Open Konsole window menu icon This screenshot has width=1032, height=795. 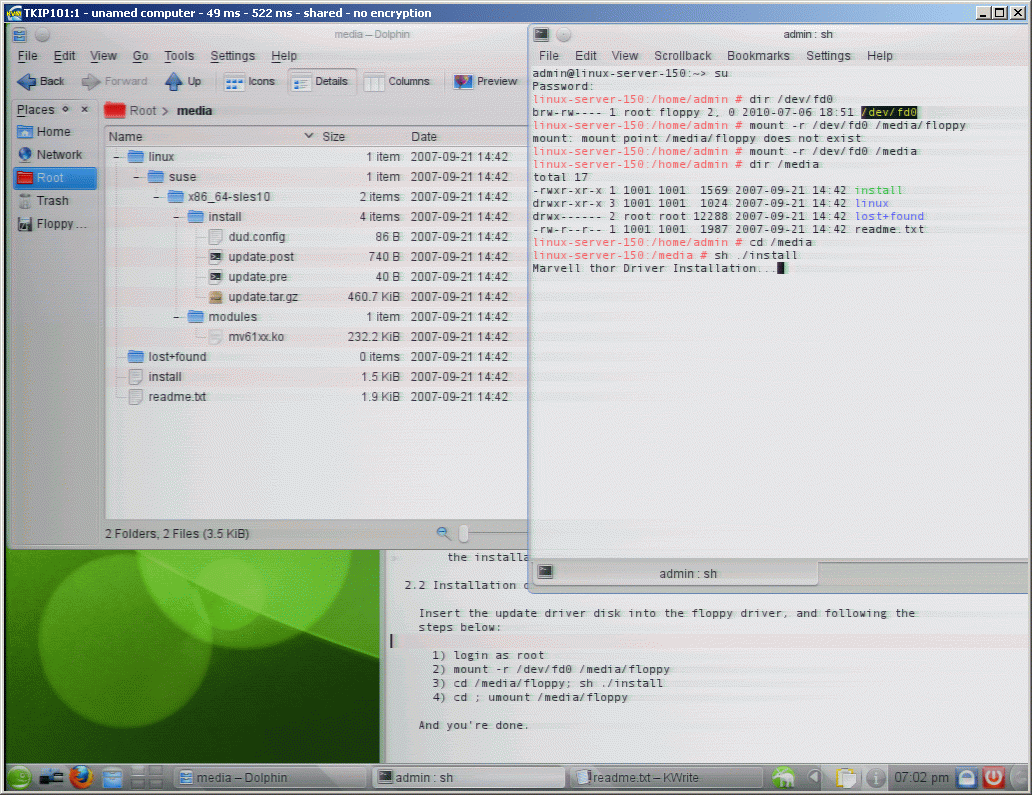pyautogui.click(x=541, y=34)
